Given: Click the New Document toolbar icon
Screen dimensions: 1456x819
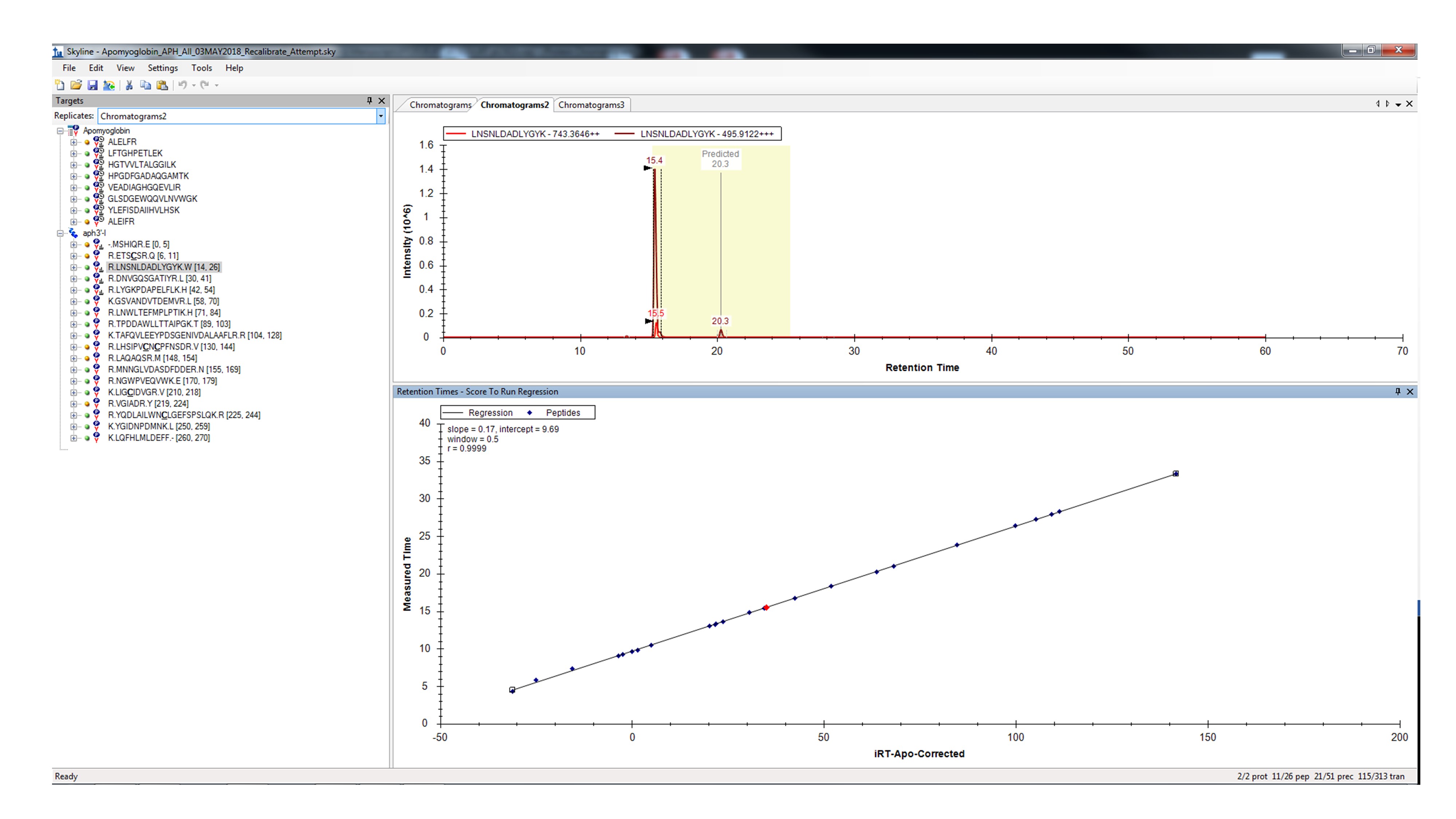Looking at the screenshot, I should coord(59,85).
